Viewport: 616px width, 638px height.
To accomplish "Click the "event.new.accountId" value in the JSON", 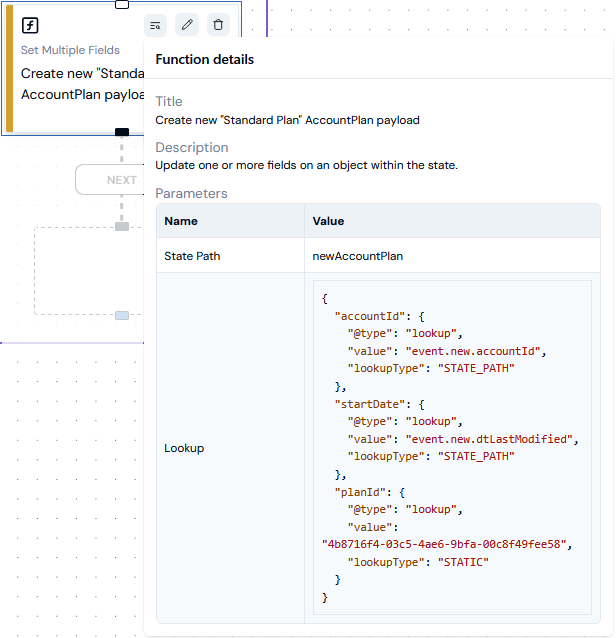I will pos(473,351).
